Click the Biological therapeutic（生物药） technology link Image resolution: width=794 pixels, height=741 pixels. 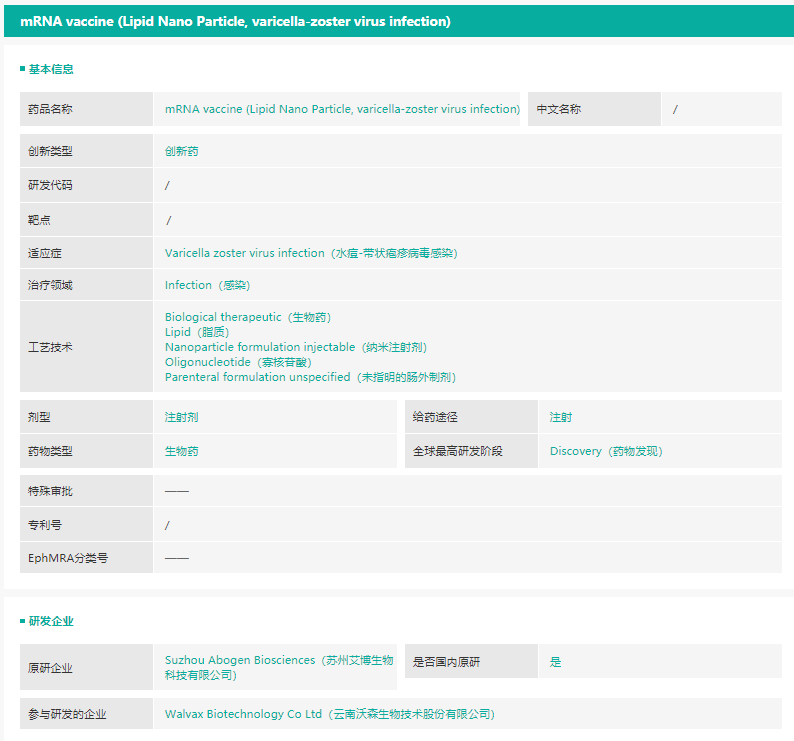[248, 317]
